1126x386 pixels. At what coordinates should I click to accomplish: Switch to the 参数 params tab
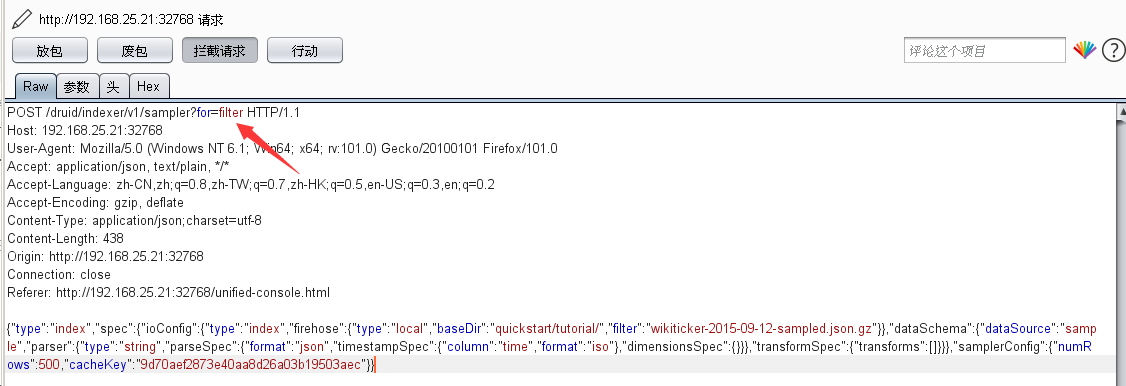(77, 87)
